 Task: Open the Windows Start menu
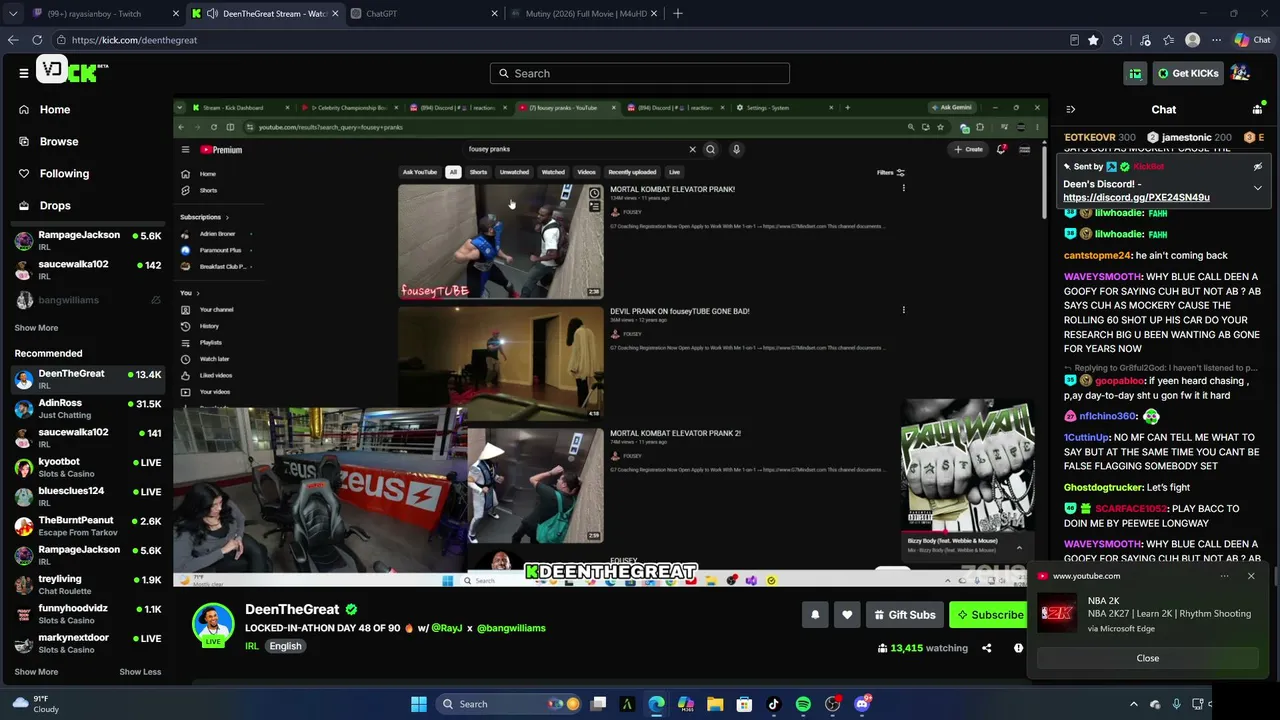coord(419,704)
